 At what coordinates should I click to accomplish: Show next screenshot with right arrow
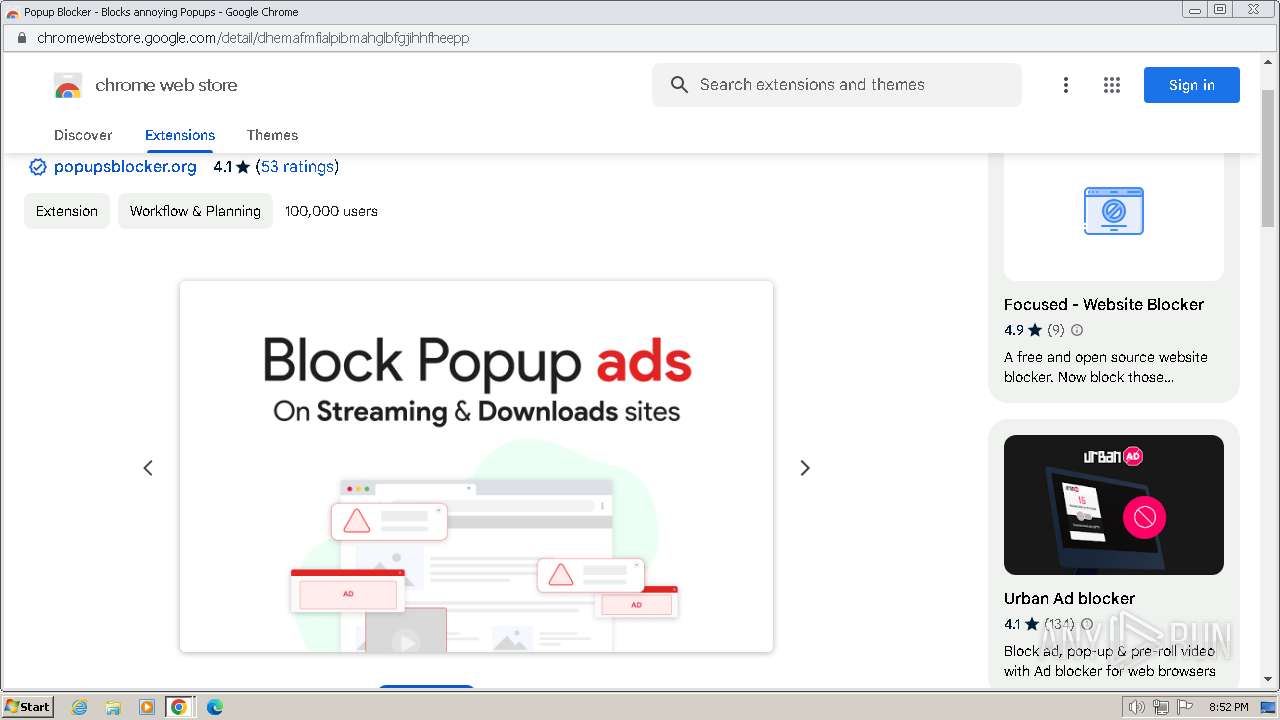[805, 468]
